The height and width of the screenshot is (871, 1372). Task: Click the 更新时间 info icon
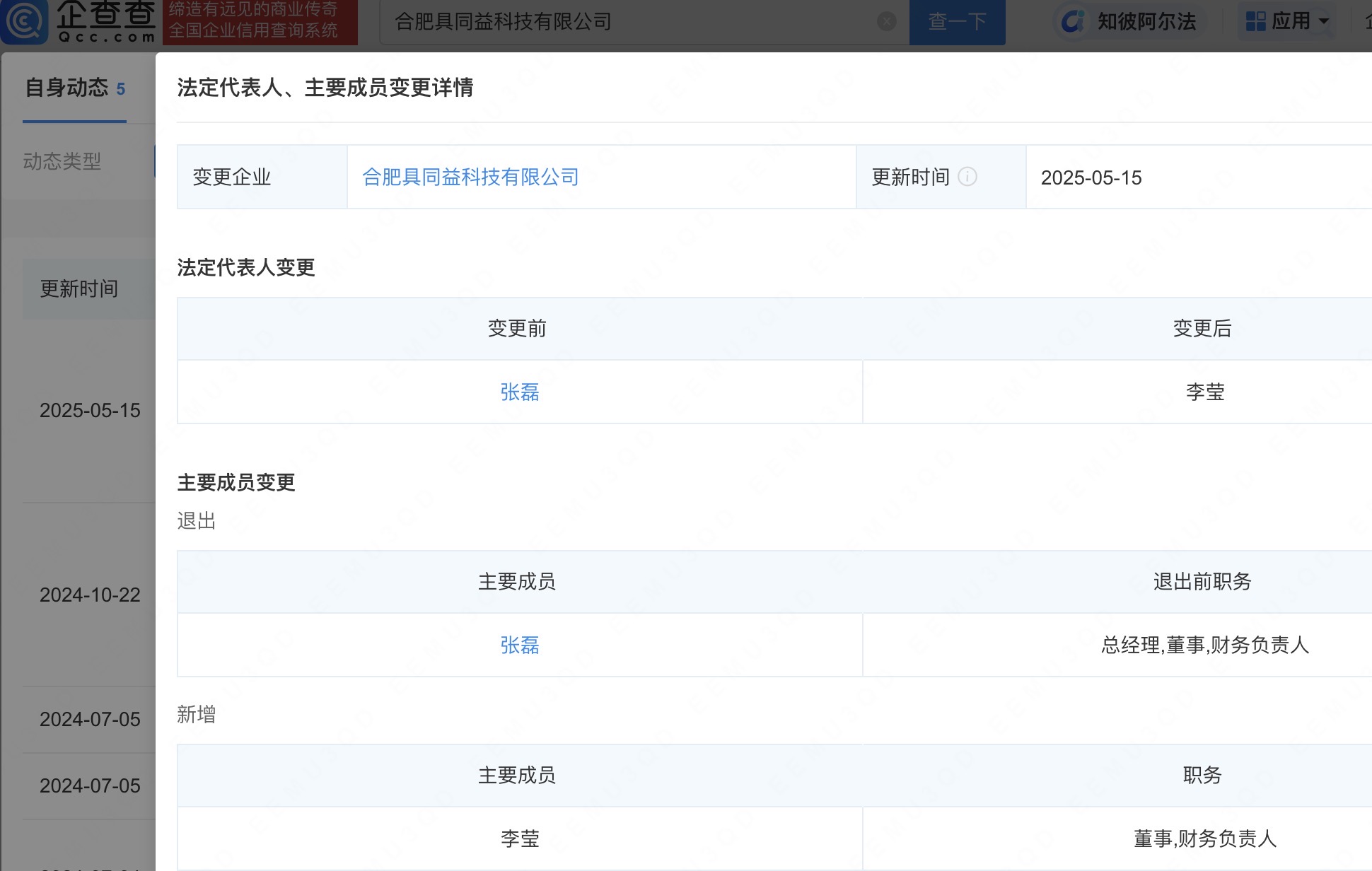click(967, 177)
